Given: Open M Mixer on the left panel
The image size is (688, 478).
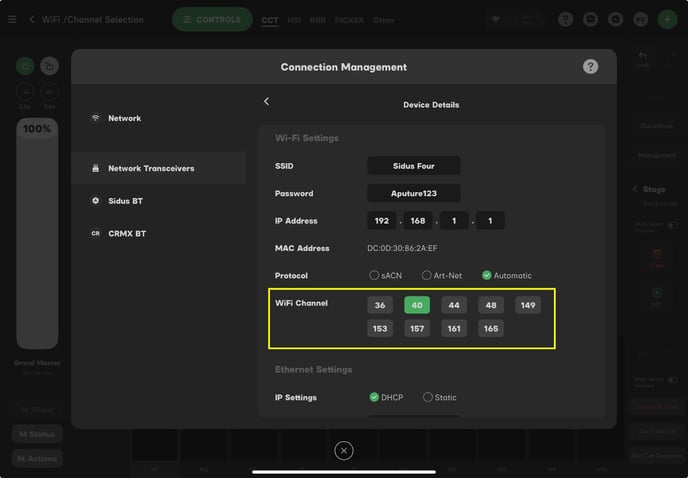Looking at the screenshot, I should coord(37,410).
